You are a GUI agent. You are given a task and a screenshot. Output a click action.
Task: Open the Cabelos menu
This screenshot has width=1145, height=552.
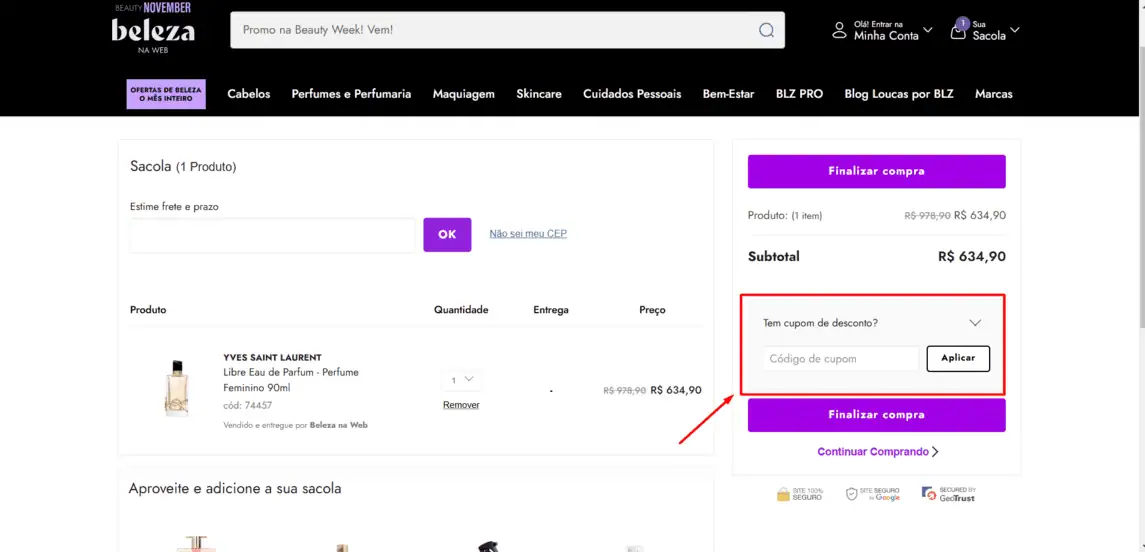(x=249, y=94)
